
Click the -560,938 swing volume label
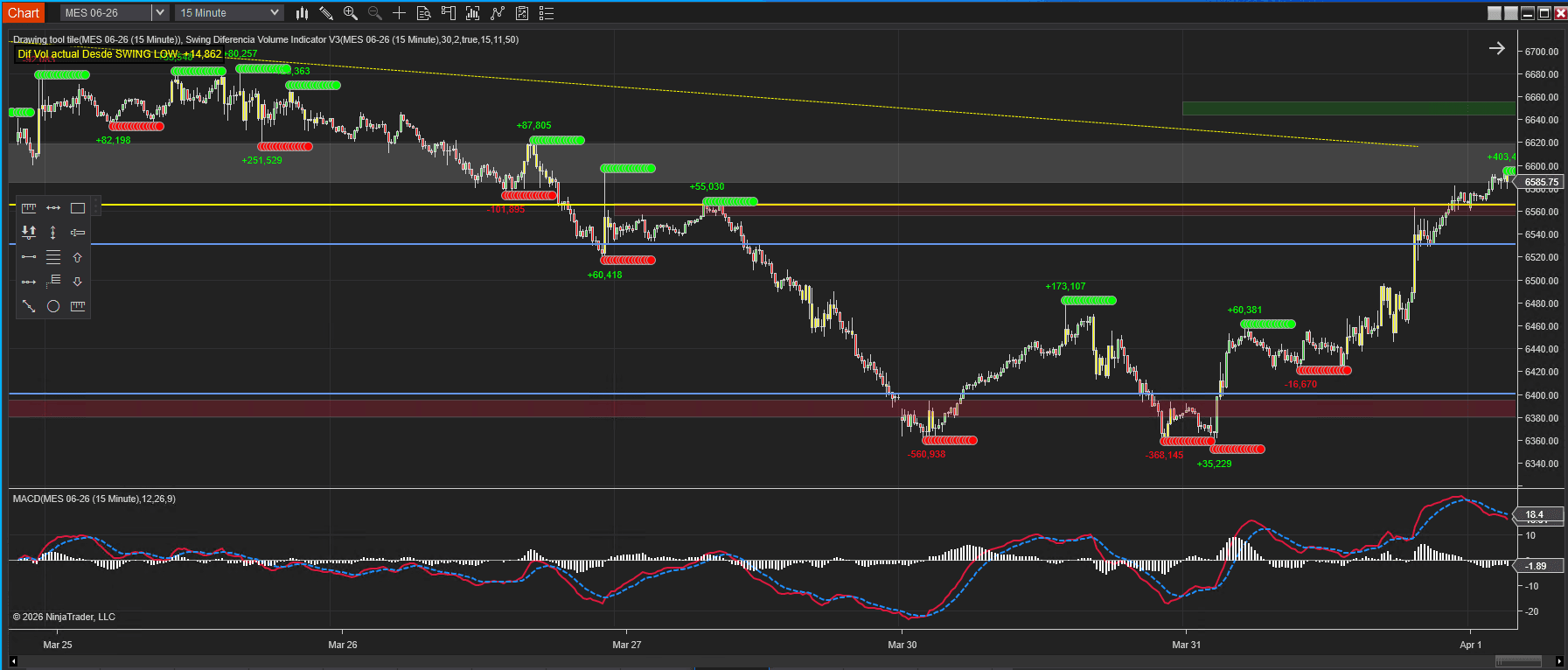[926, 454]
